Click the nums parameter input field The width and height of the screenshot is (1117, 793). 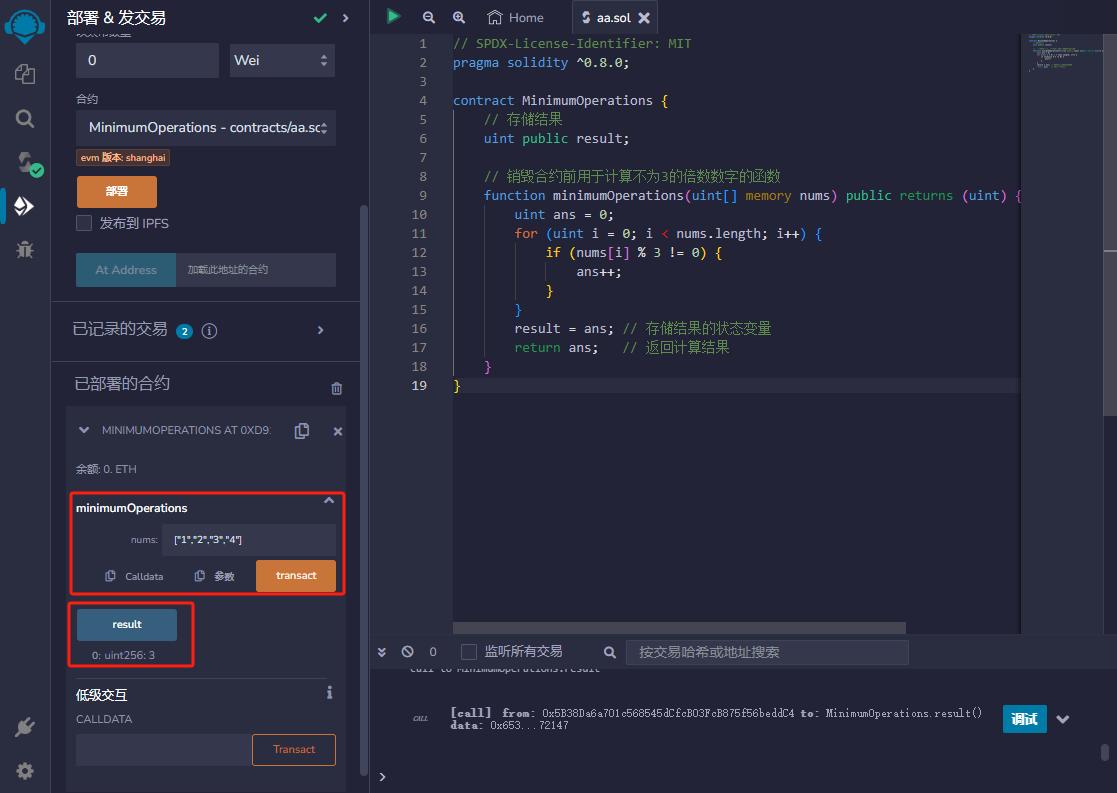tap(249, 540)
